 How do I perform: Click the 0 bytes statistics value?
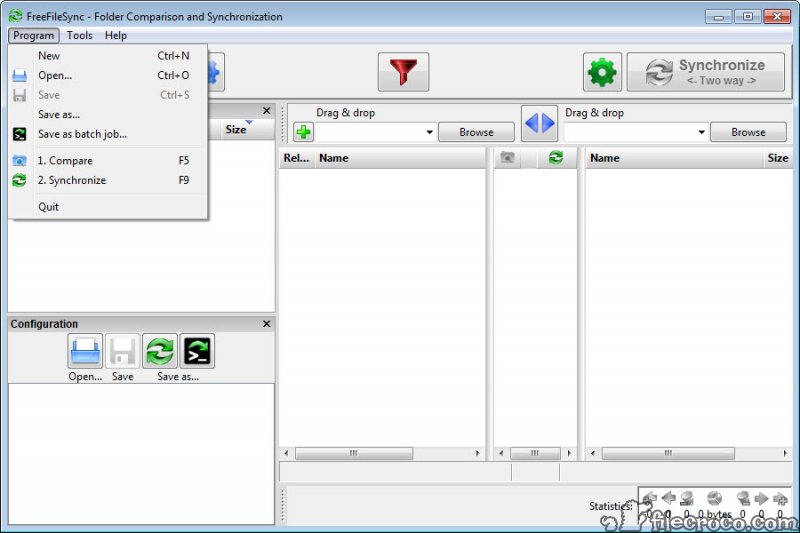pos(715,514)
